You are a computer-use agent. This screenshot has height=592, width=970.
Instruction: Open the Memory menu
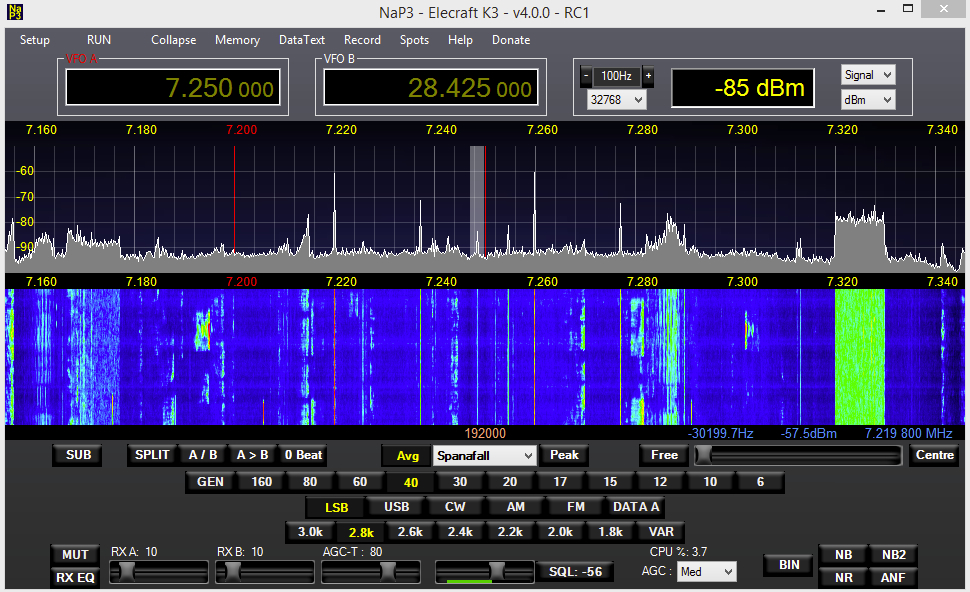pos(237,40)
